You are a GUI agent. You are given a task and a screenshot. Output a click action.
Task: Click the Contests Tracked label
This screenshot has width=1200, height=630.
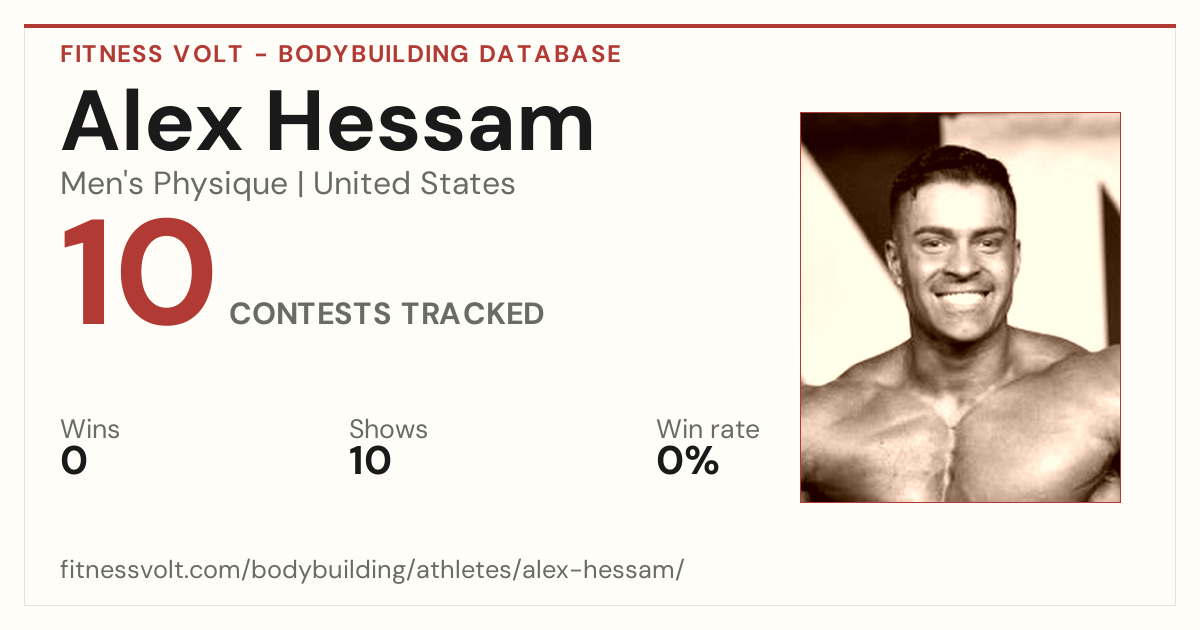tap(387, 314)
